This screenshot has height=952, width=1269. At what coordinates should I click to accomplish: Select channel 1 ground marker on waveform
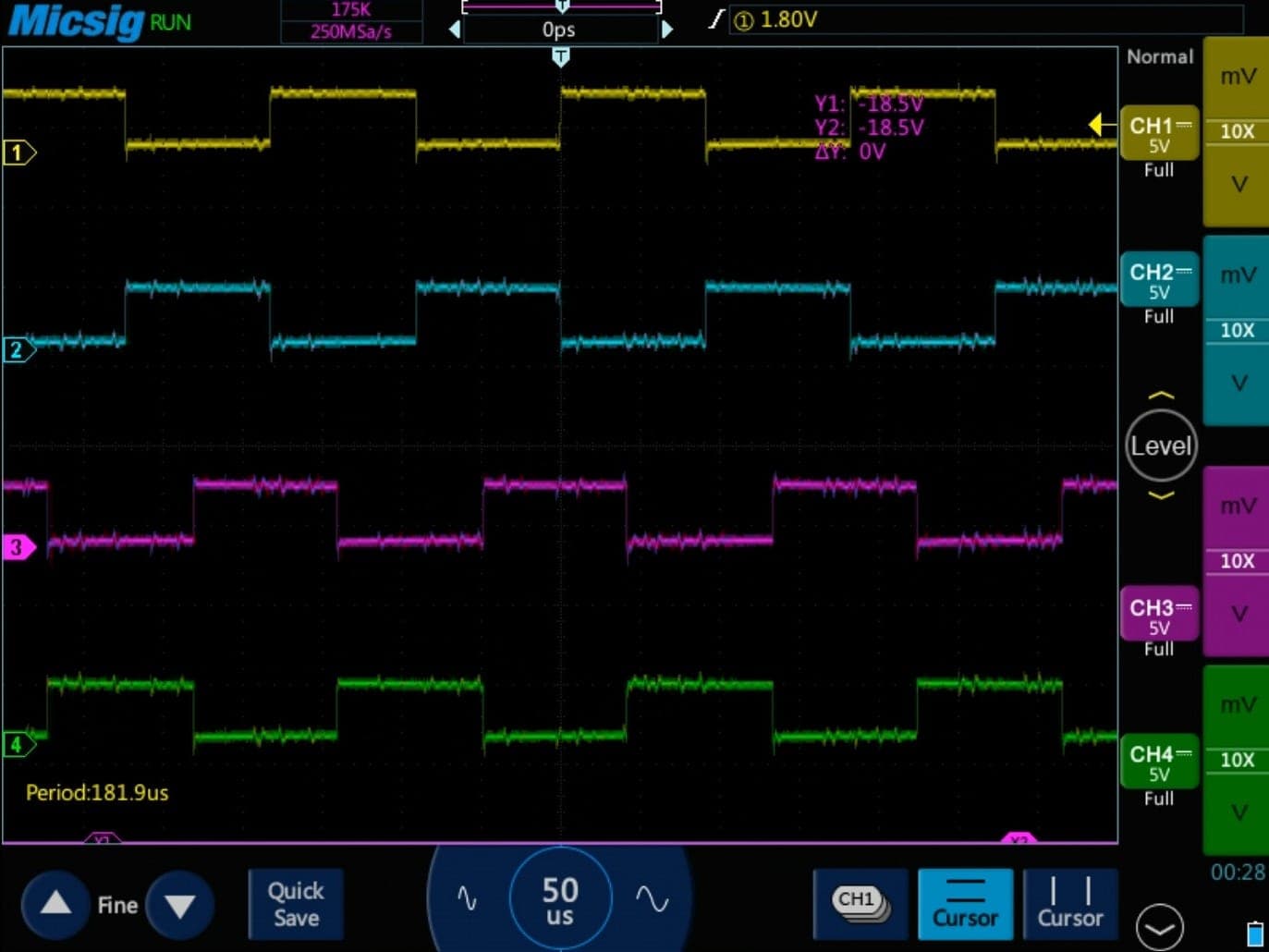coord(18,153)
